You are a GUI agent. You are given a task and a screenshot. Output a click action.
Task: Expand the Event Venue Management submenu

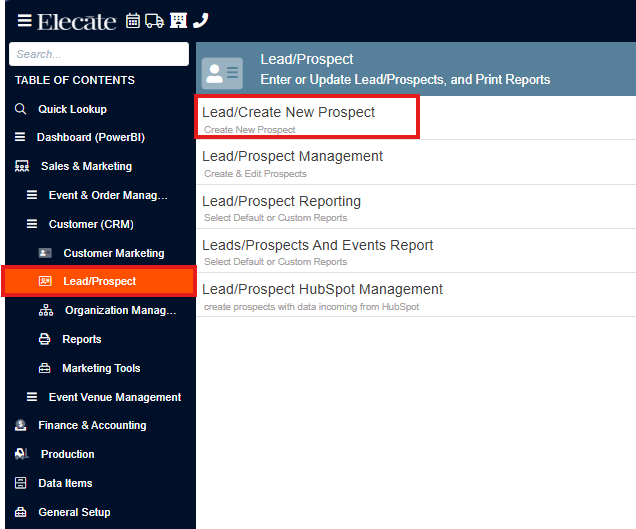(x=101, y=397)
